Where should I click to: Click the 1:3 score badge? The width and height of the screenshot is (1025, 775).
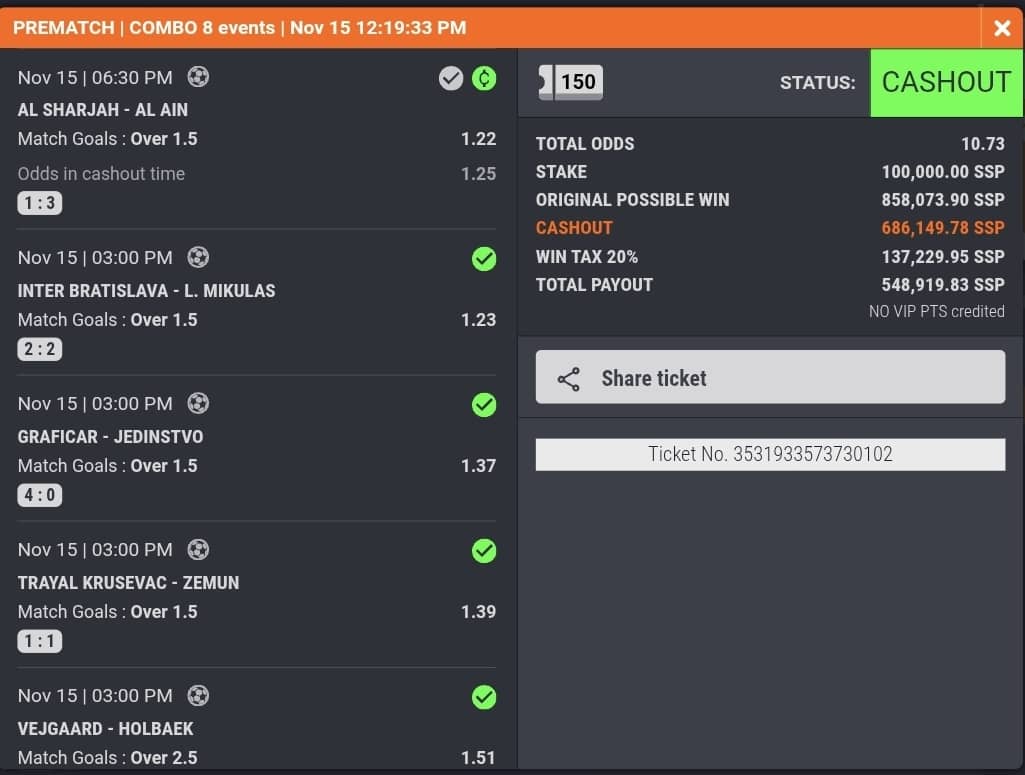tap(40, 204)
